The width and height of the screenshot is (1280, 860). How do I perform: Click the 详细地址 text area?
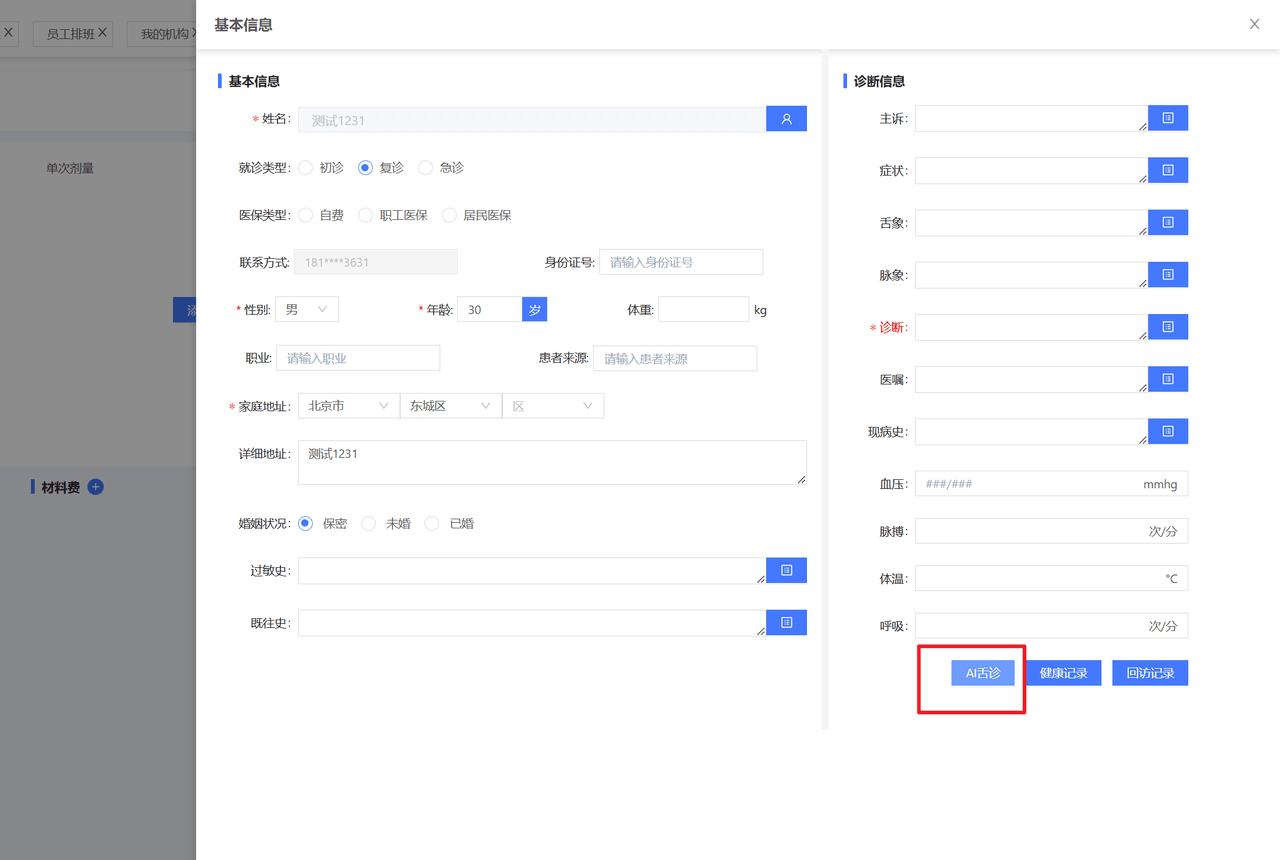point(552,462)
